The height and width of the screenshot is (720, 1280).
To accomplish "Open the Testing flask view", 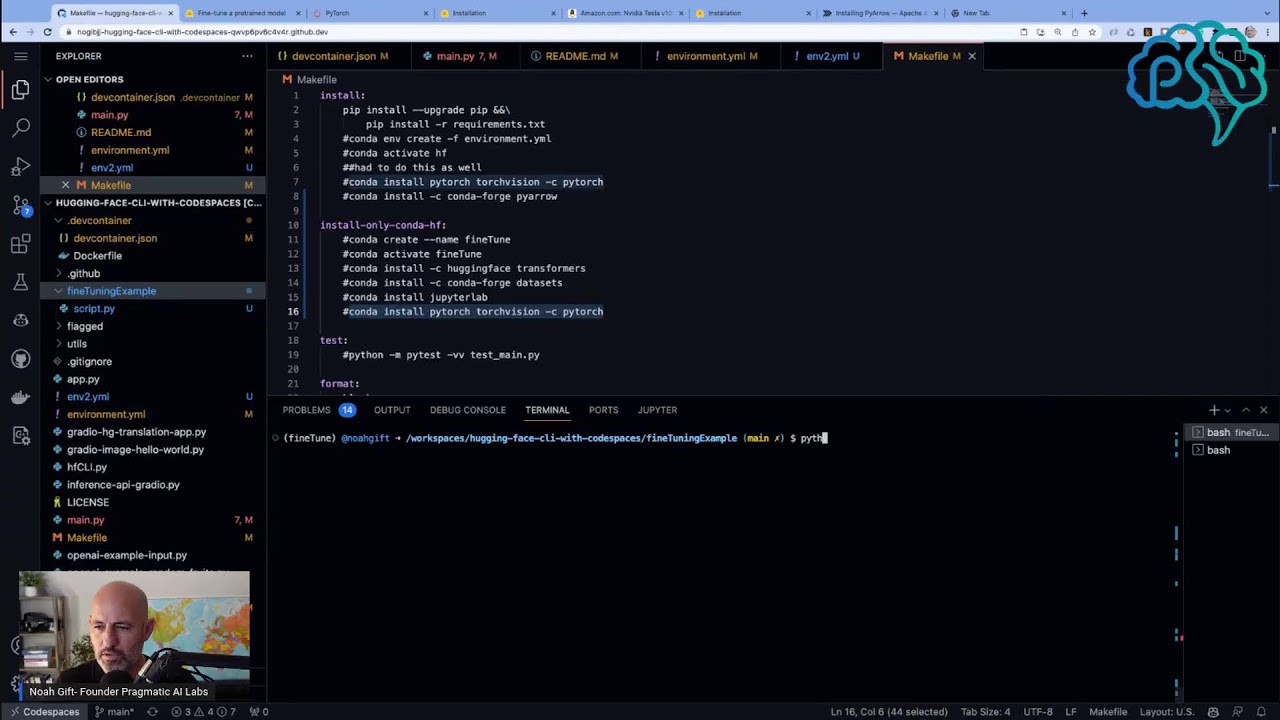I will pyautogui.click(x=21, y=282).
